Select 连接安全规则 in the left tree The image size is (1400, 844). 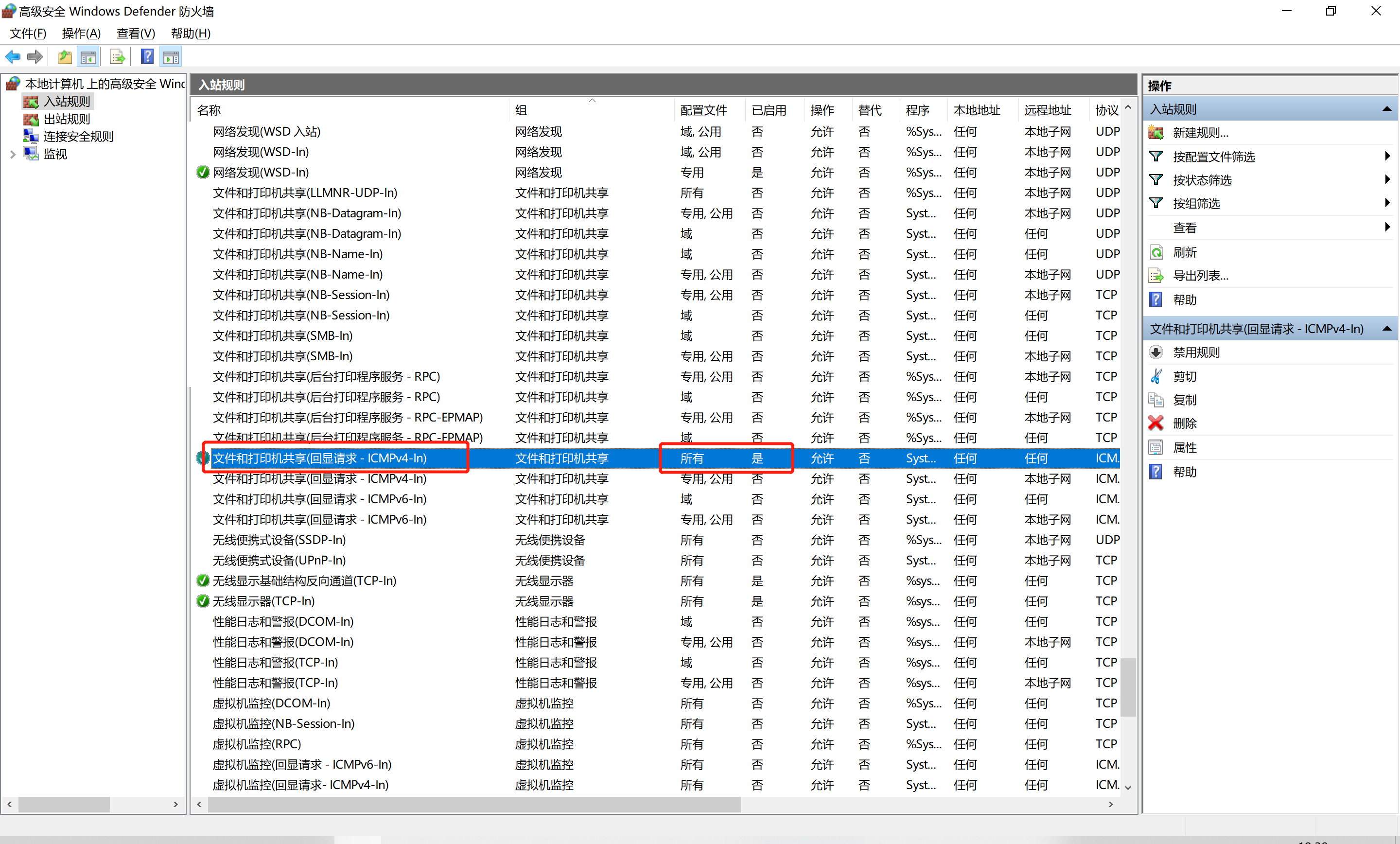(x=78, y=137)
